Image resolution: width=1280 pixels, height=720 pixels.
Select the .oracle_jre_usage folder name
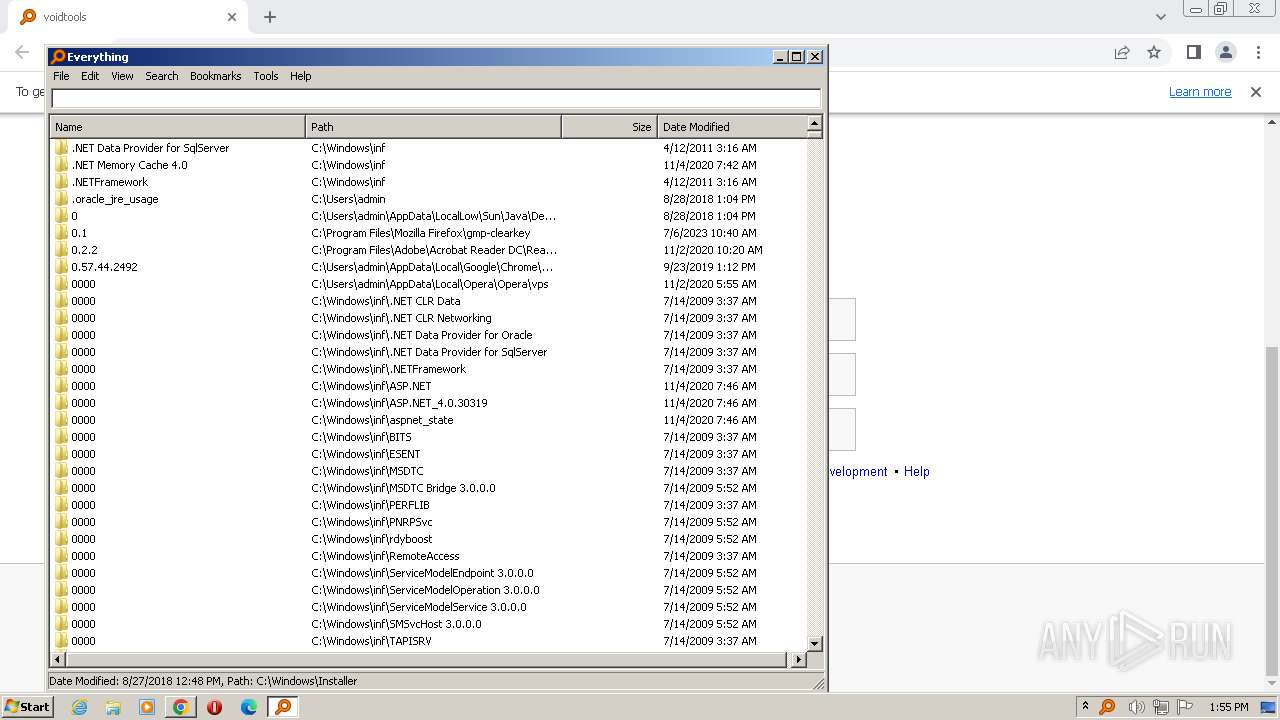click(x=114, y=199)
